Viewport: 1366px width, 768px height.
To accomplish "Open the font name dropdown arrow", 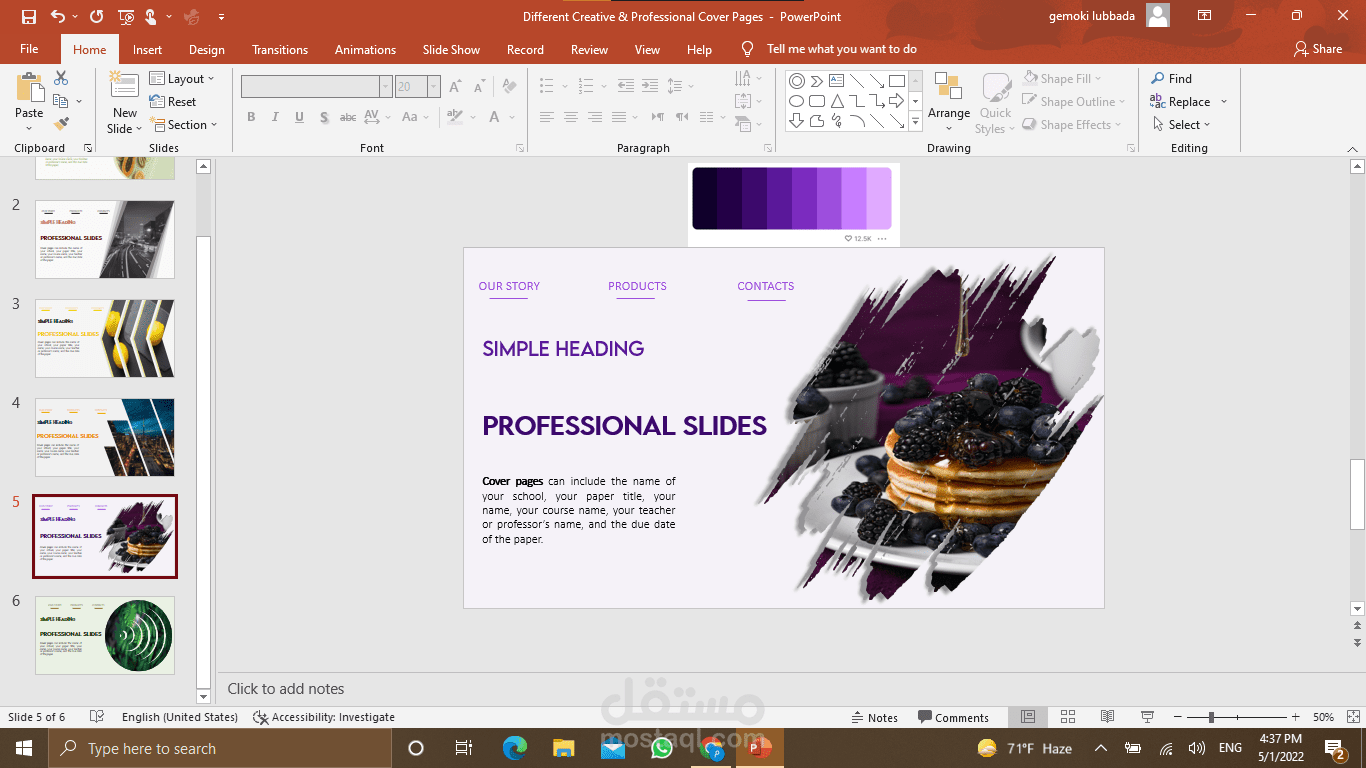I will [x=385, y=87].
